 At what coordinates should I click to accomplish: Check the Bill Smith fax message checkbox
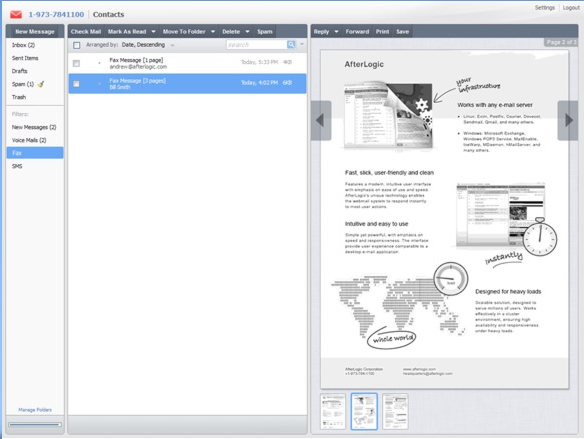76,84
